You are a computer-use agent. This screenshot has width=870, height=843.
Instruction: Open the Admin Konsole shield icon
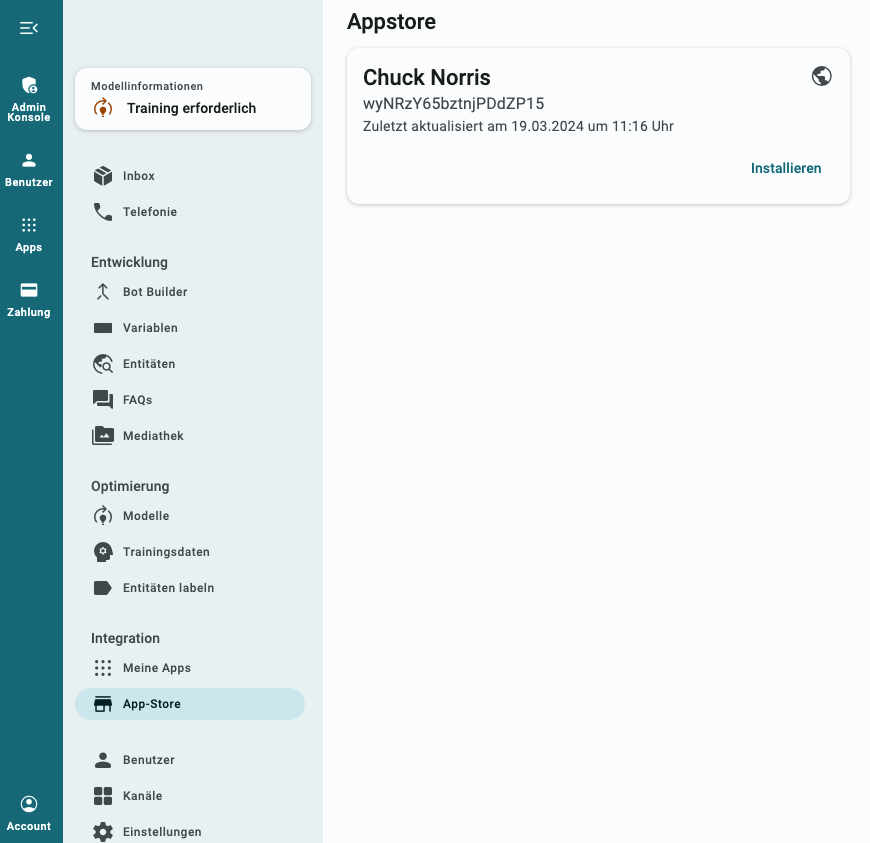pyautogui.click(x=29, y=85)
